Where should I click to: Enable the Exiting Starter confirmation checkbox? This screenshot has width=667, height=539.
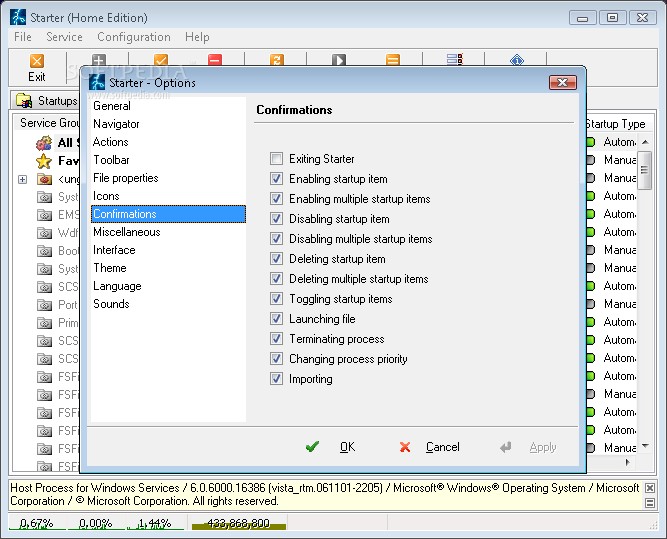pyautogui.click(x=277, y=159)
